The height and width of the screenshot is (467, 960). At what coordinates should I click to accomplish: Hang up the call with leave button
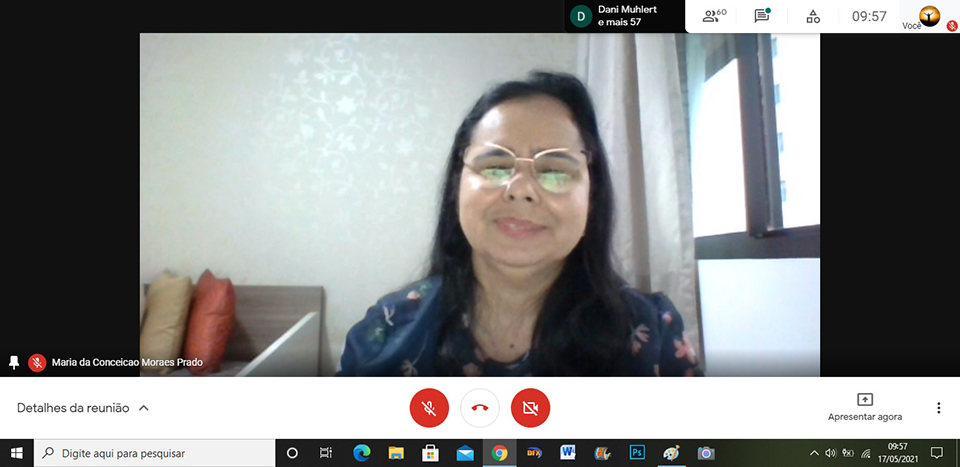coord(480,408)
